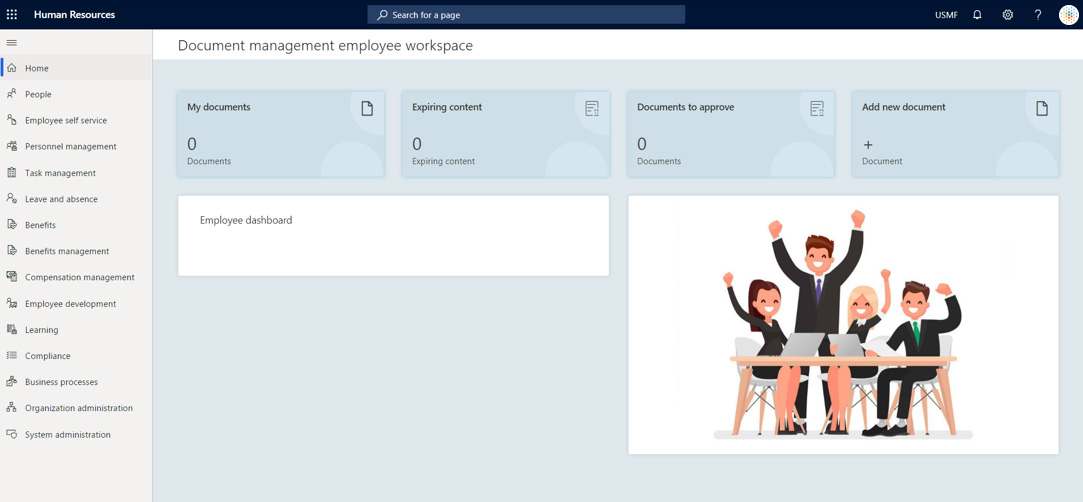Select Compensation management in sidebar
1083x502 pixels.
coord(77,277)
